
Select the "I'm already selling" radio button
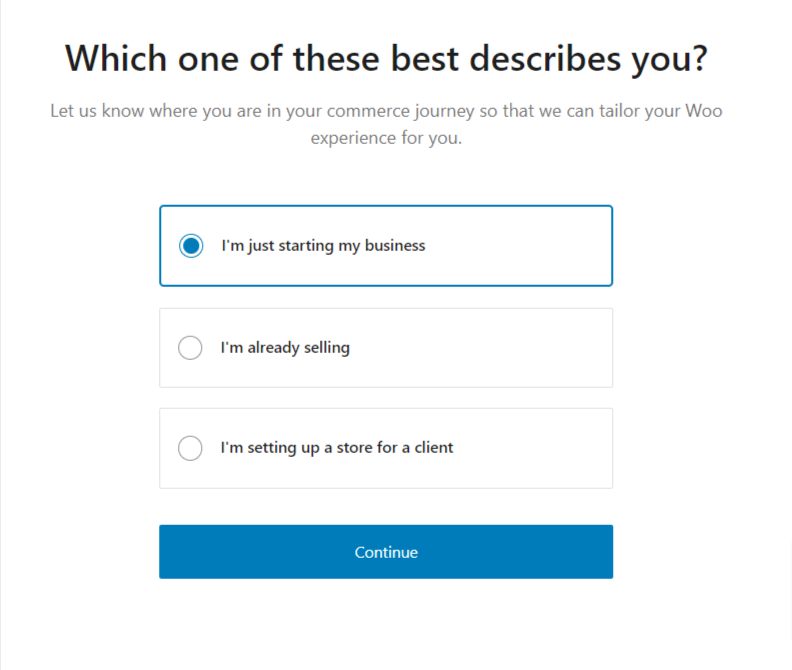click(x=190, y=348)
